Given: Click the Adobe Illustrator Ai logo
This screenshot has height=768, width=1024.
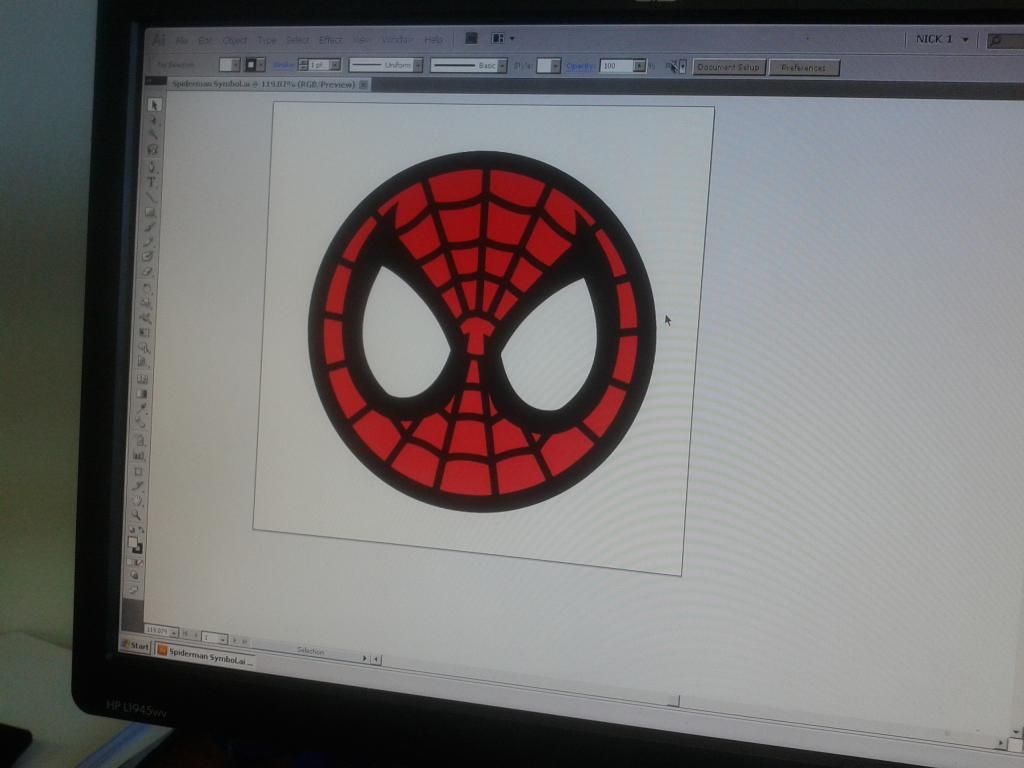Looking at the screenshot, I should (x=159, y=40).
